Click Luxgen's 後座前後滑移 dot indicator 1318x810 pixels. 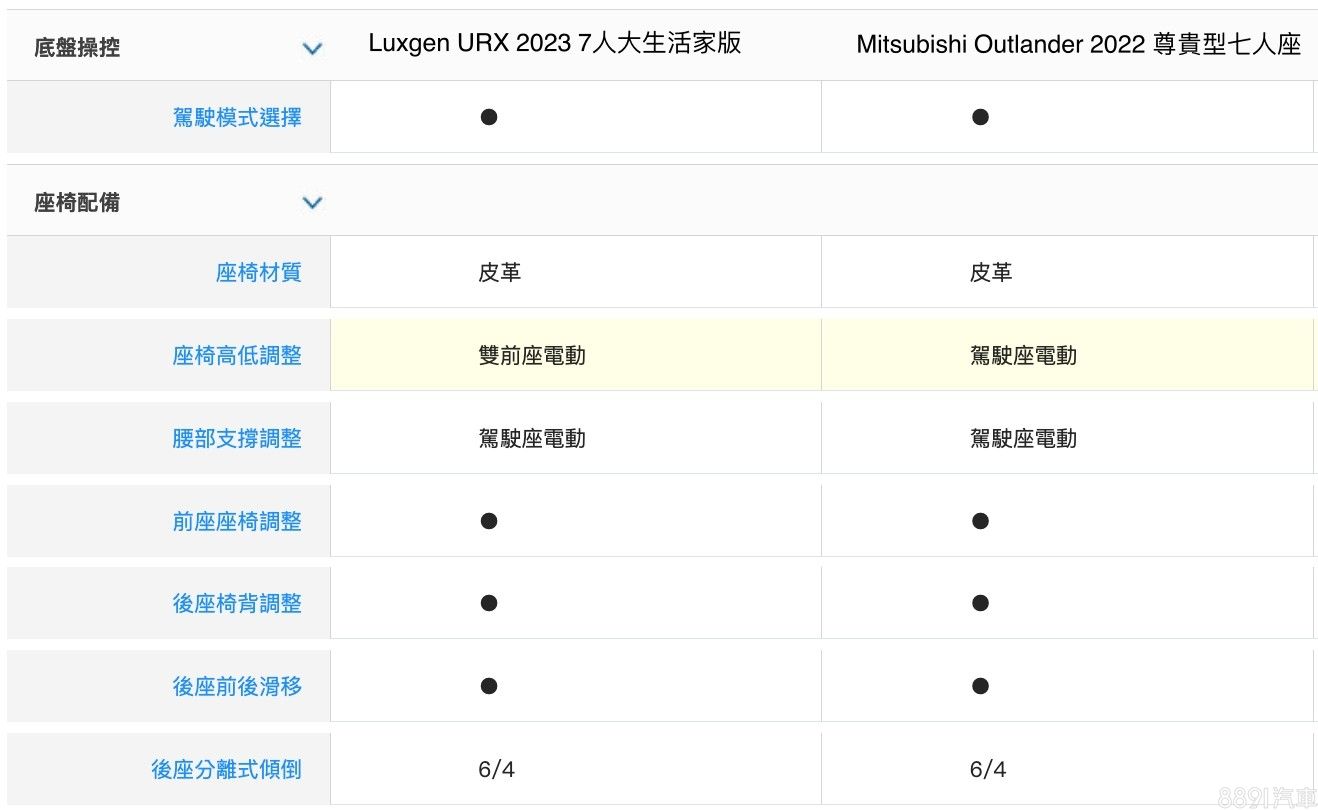coord(489,686)
